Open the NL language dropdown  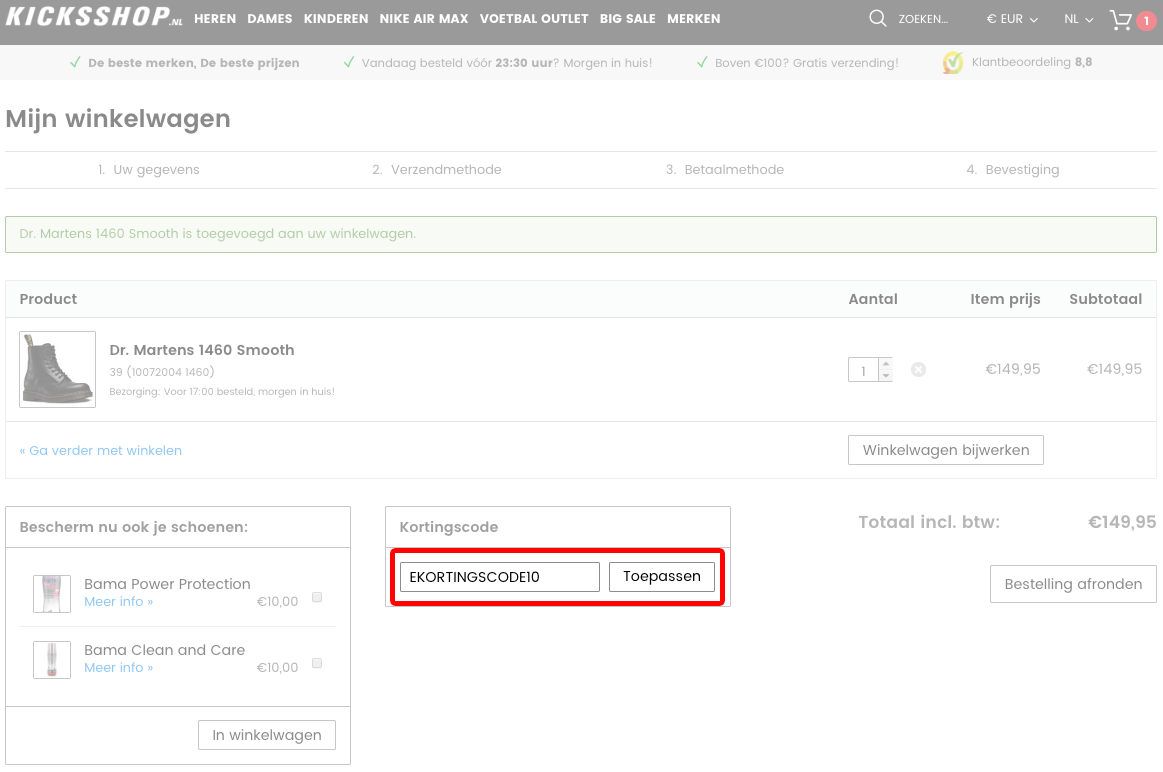[1078, 19]
